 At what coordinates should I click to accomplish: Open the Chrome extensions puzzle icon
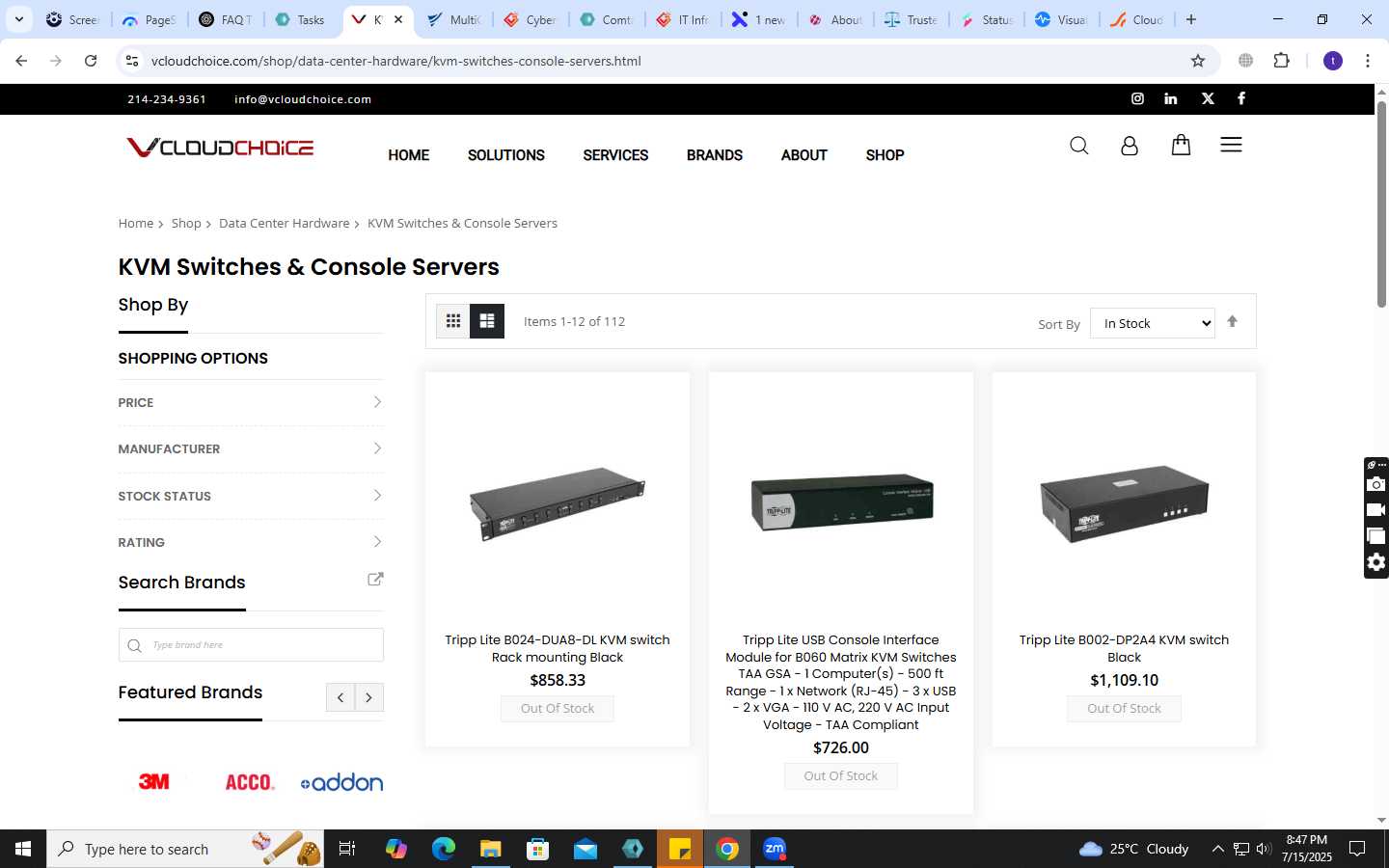1281,61
